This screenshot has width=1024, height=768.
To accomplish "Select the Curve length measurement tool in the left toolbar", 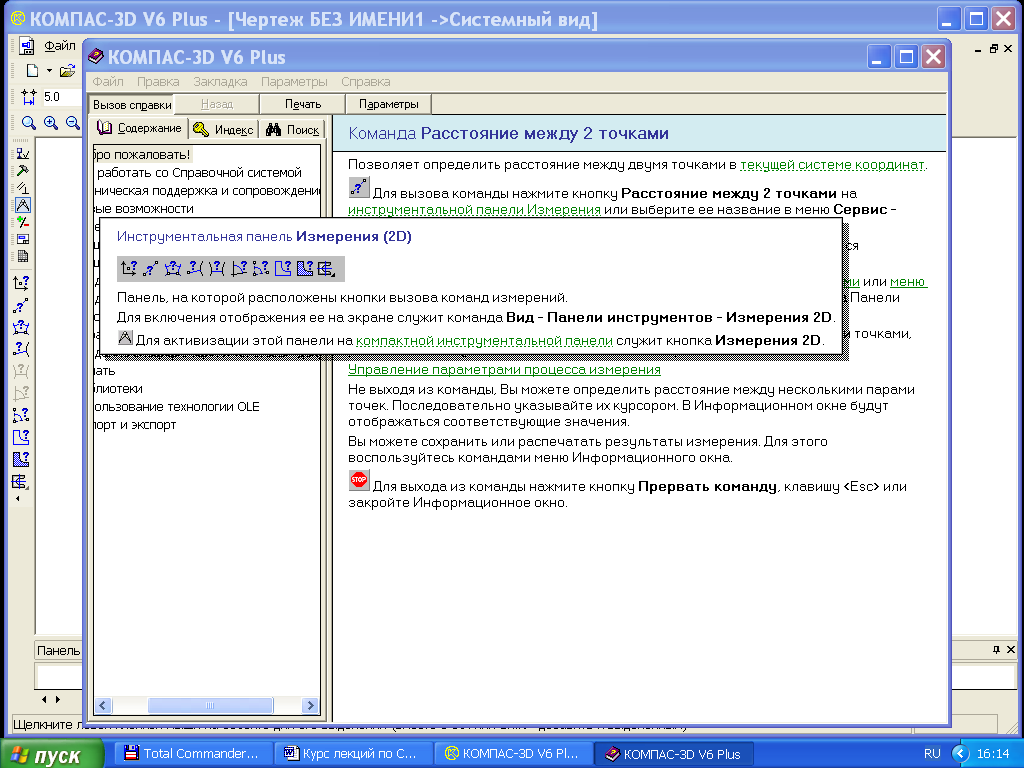I will point(21,437).
